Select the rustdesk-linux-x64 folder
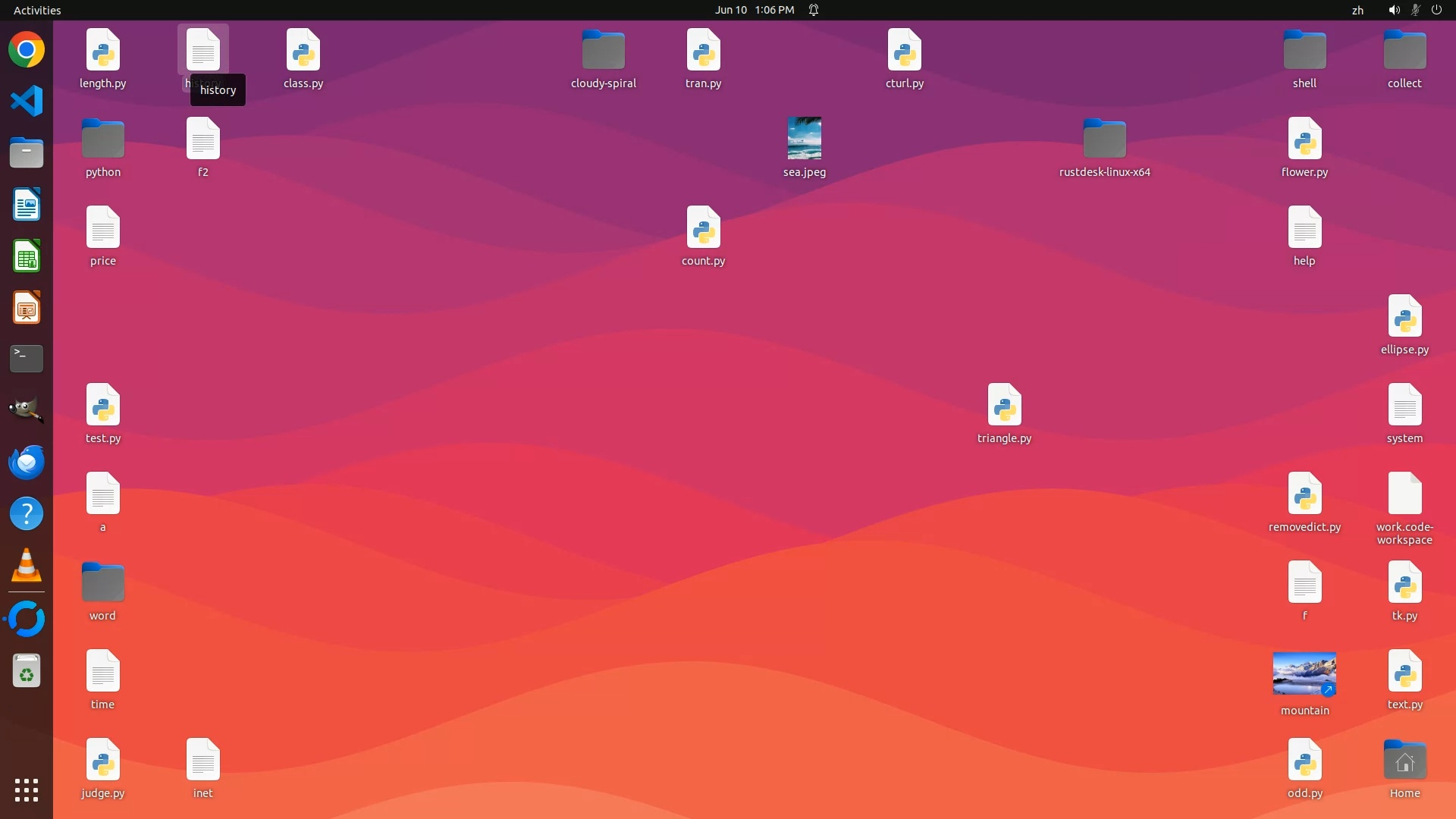 [x=1104, y=139]
